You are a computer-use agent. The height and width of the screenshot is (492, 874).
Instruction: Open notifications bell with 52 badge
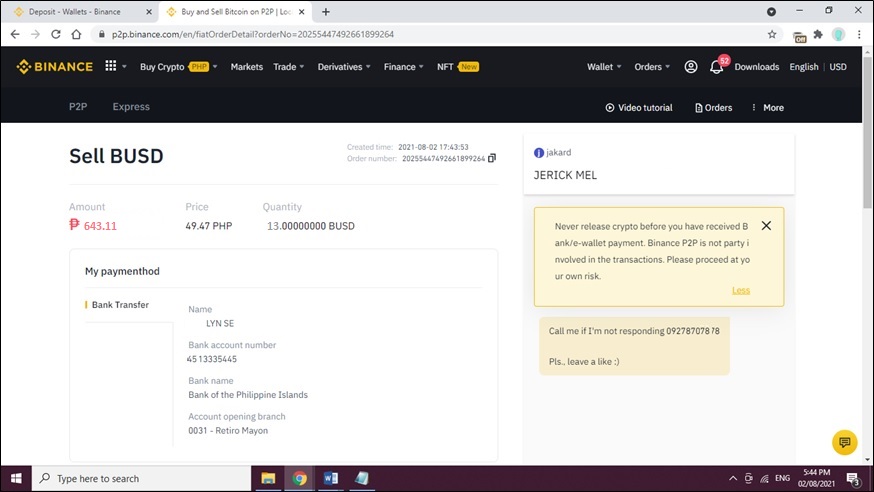pyautogui.click(x=717, y=67)
